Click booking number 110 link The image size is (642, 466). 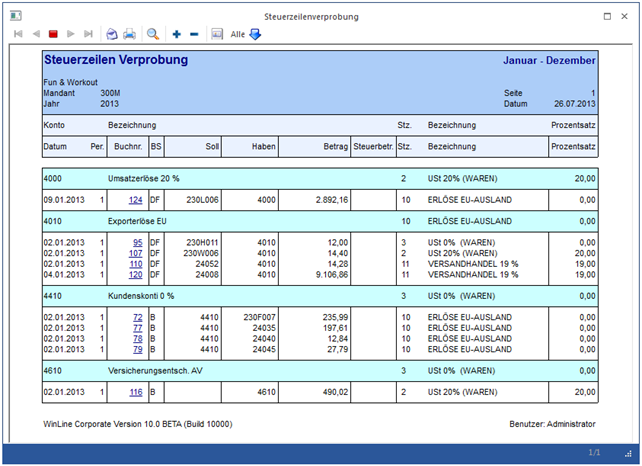point(135,264)
